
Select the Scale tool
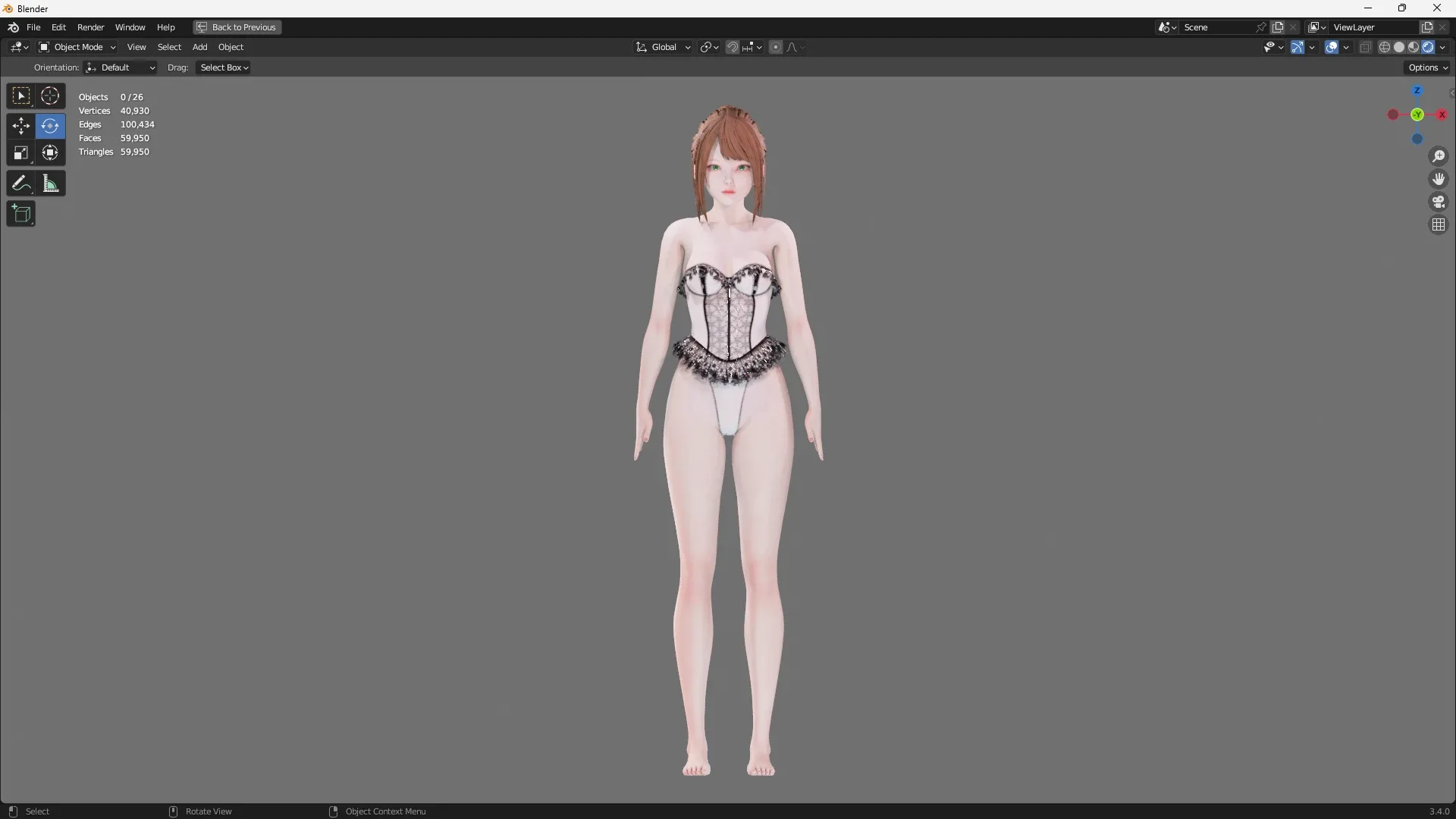(20, 152)
